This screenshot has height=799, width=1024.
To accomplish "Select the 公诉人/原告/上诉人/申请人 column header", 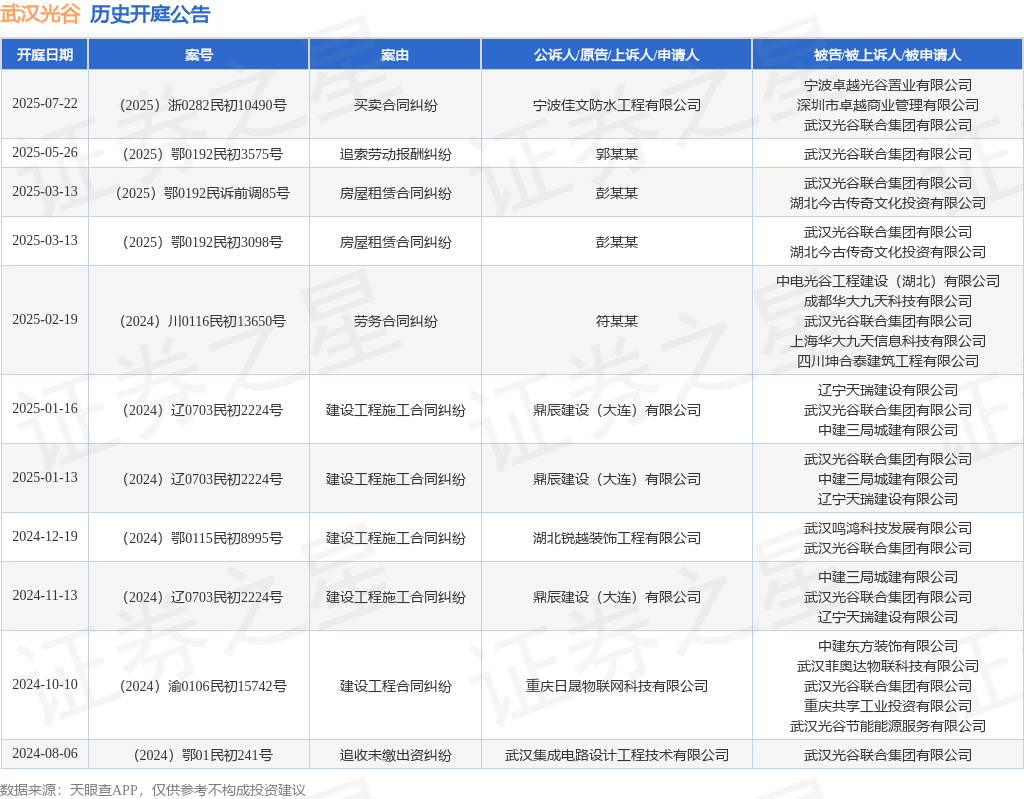I will [x=616, y=55].
